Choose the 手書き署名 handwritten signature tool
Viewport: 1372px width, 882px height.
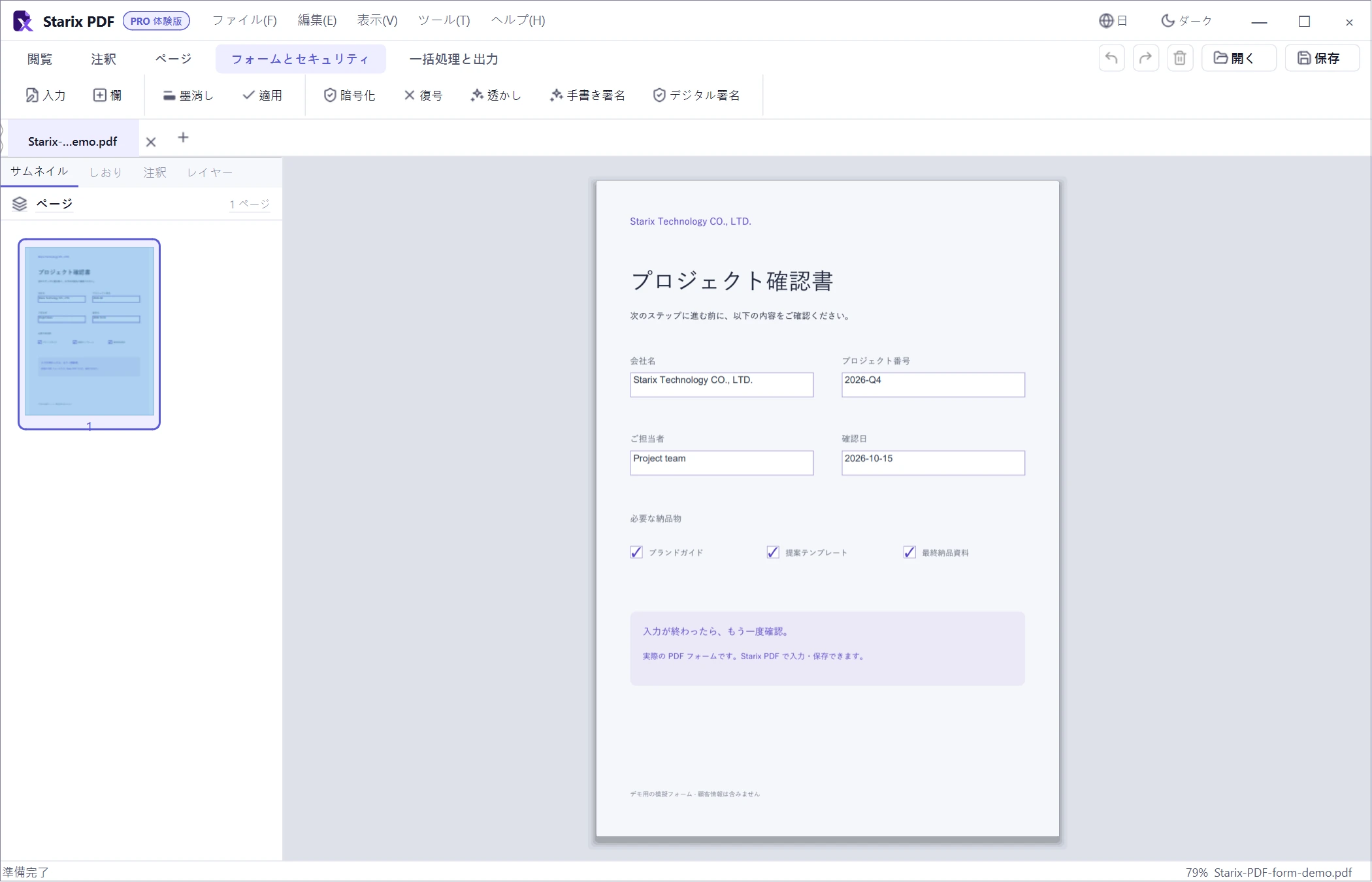tap(587, 95)
